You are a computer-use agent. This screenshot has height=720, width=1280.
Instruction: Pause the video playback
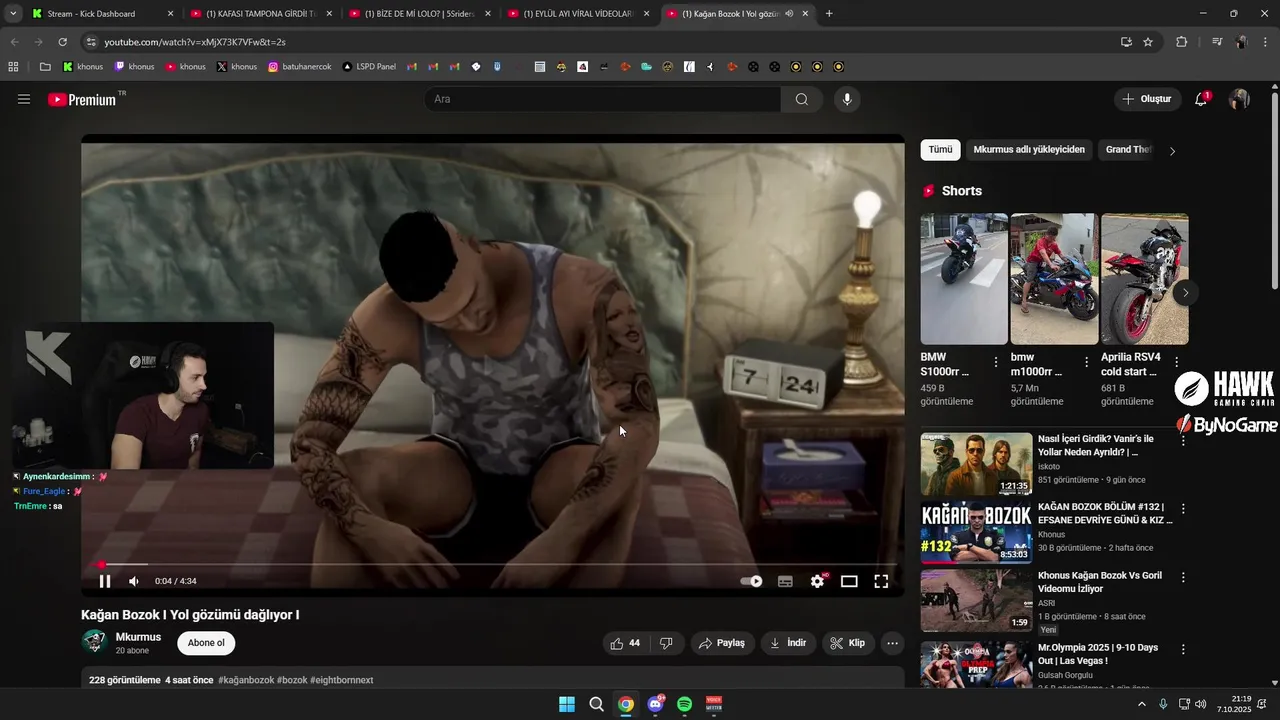(105, 581)
